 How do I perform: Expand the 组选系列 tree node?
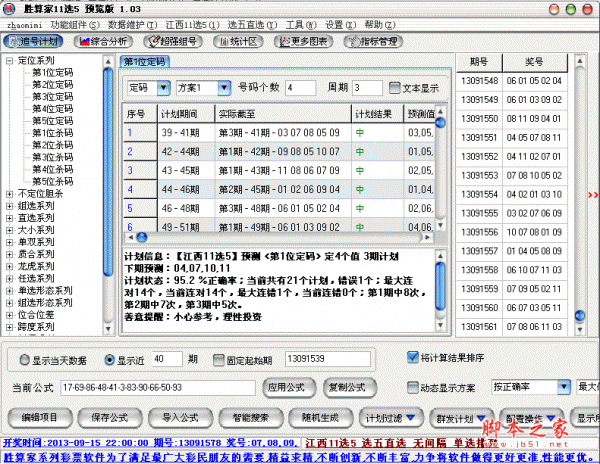[x=10, y=206]
